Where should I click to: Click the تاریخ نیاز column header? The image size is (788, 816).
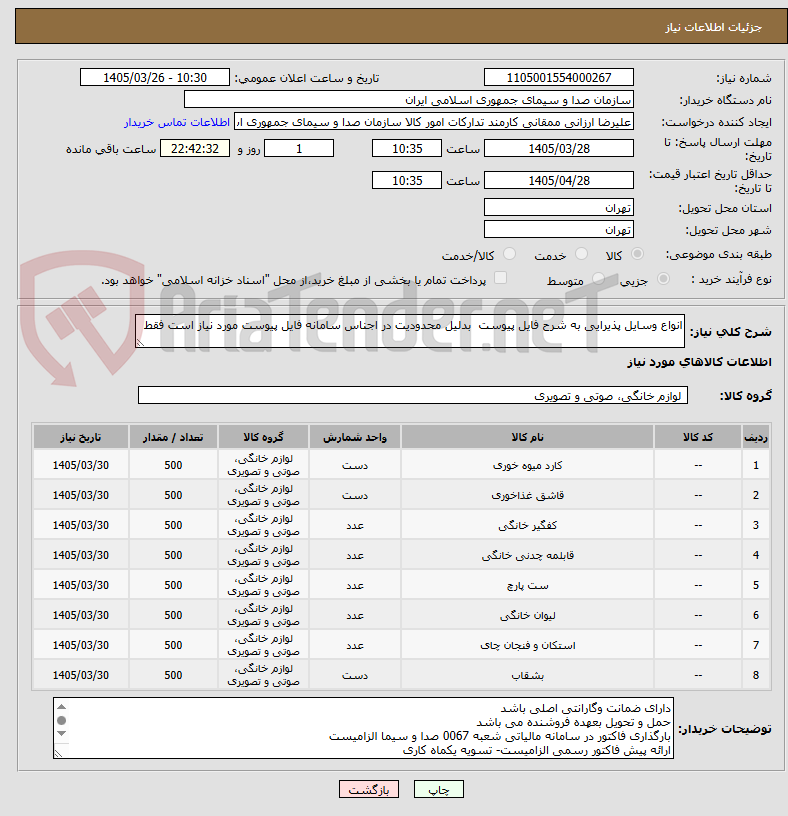click(x=81, y=437)
